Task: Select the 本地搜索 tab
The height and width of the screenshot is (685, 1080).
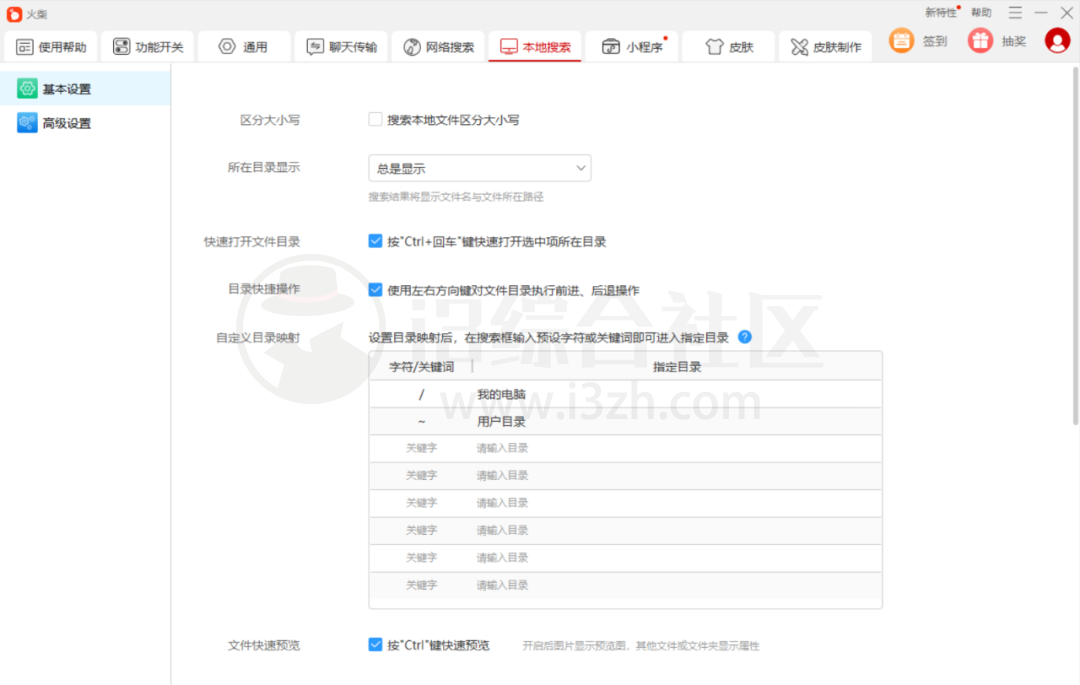Action: click(x=535, y=47)
